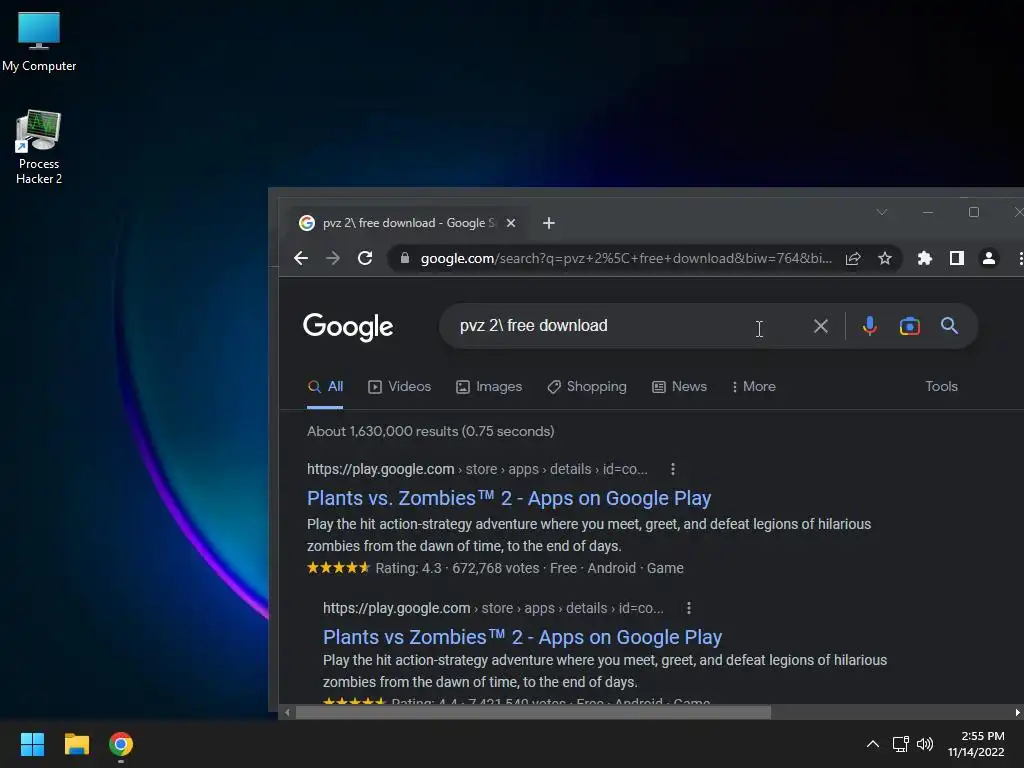Open the network icon in the system tray
Viewport: 1024px width, 768px height.
tap(901, 744)
